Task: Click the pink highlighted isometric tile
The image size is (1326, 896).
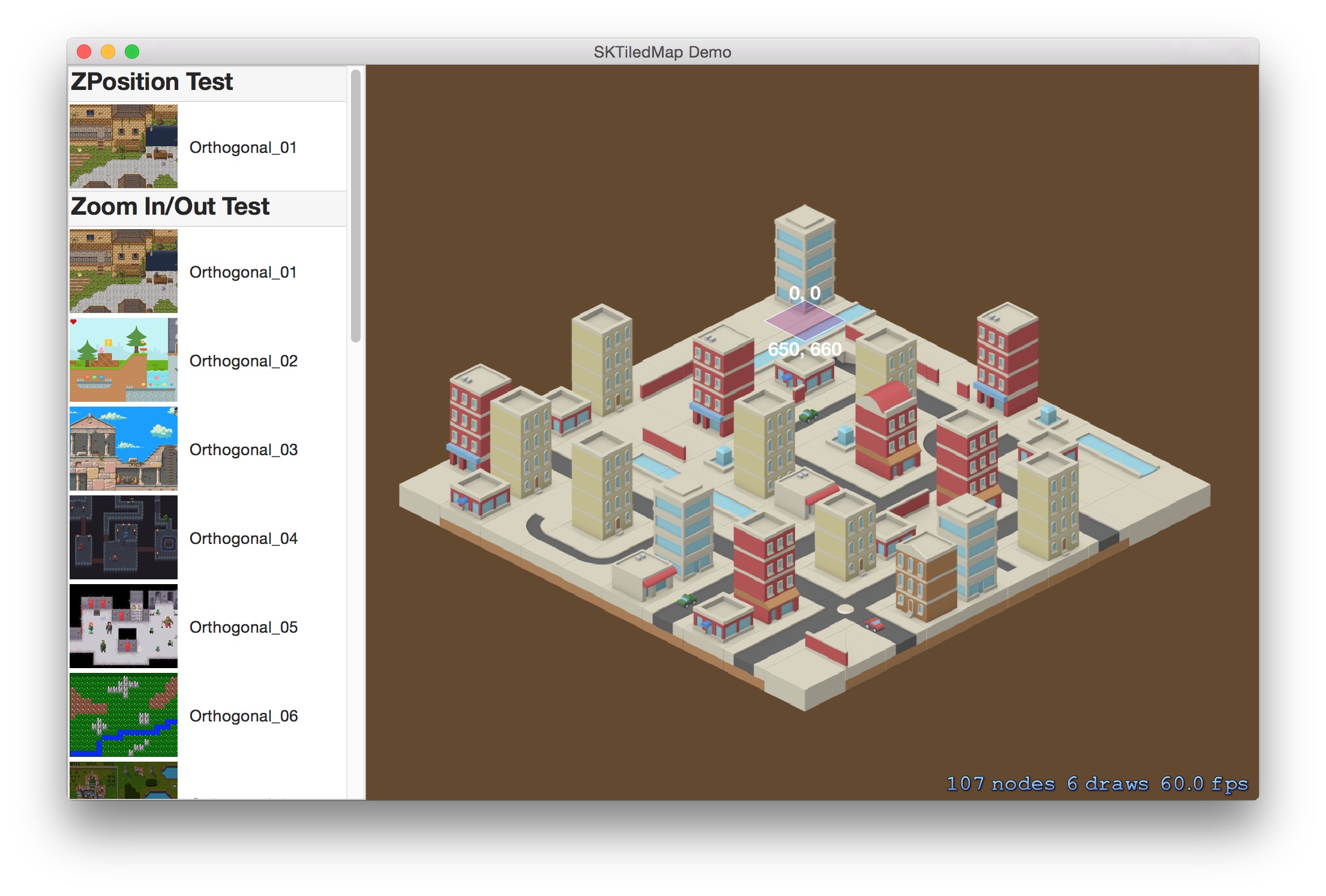Action: tap(804, 322)
